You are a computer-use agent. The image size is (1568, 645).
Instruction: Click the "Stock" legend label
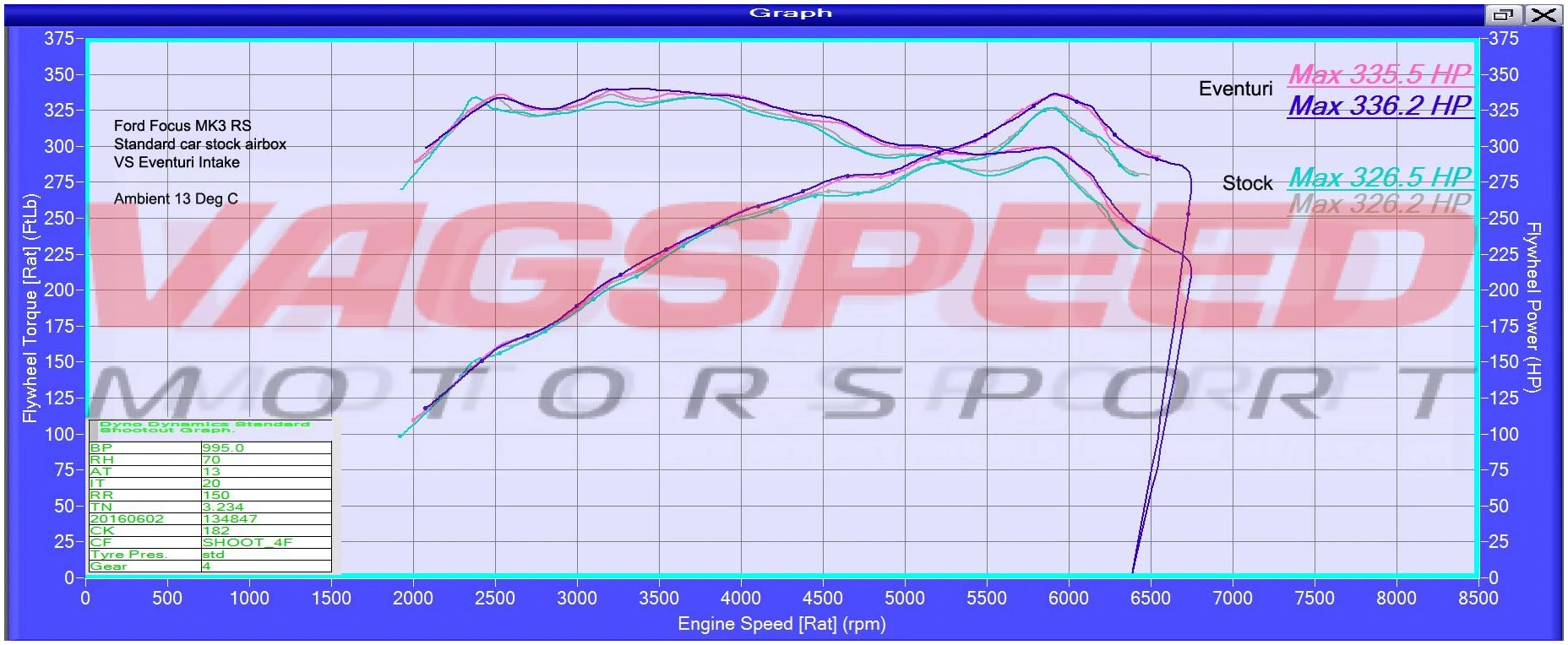1247,183
